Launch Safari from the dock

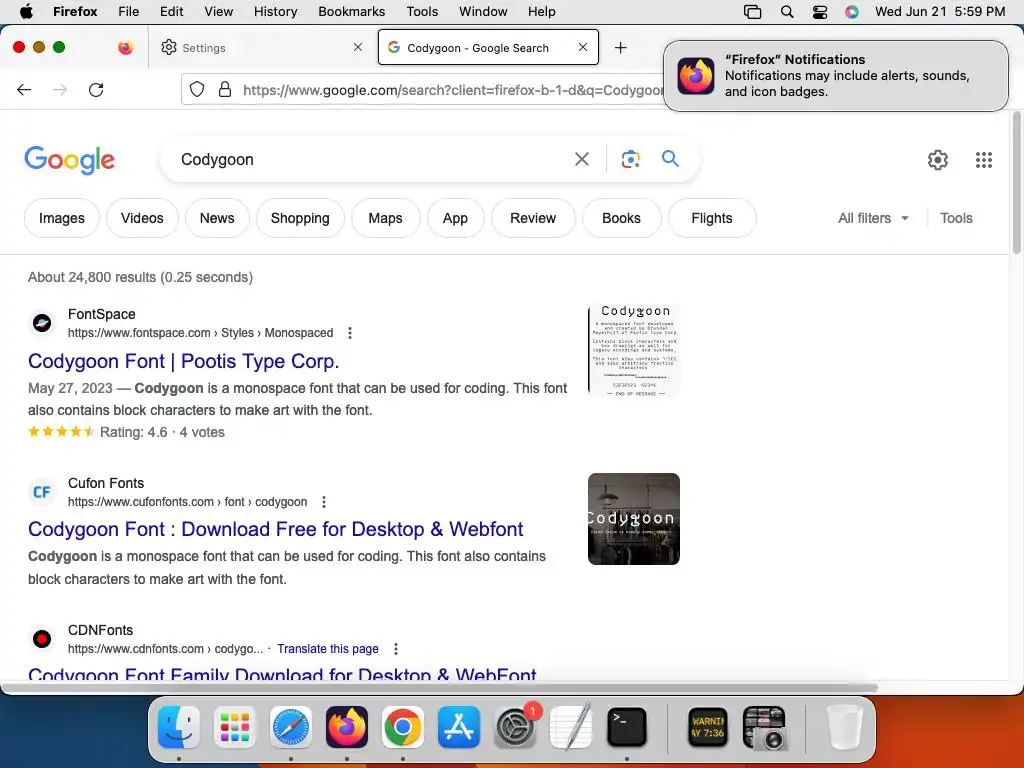point(291,726)
